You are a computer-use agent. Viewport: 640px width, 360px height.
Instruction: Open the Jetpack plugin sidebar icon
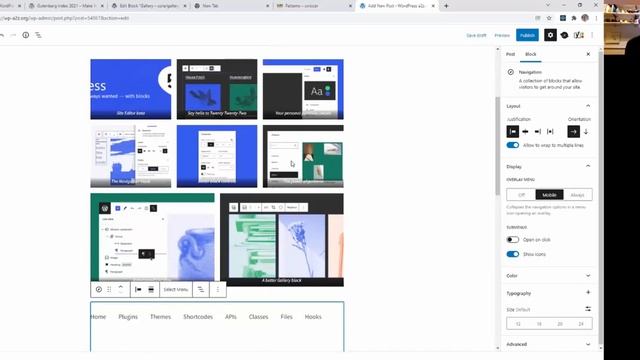[564, 35]
